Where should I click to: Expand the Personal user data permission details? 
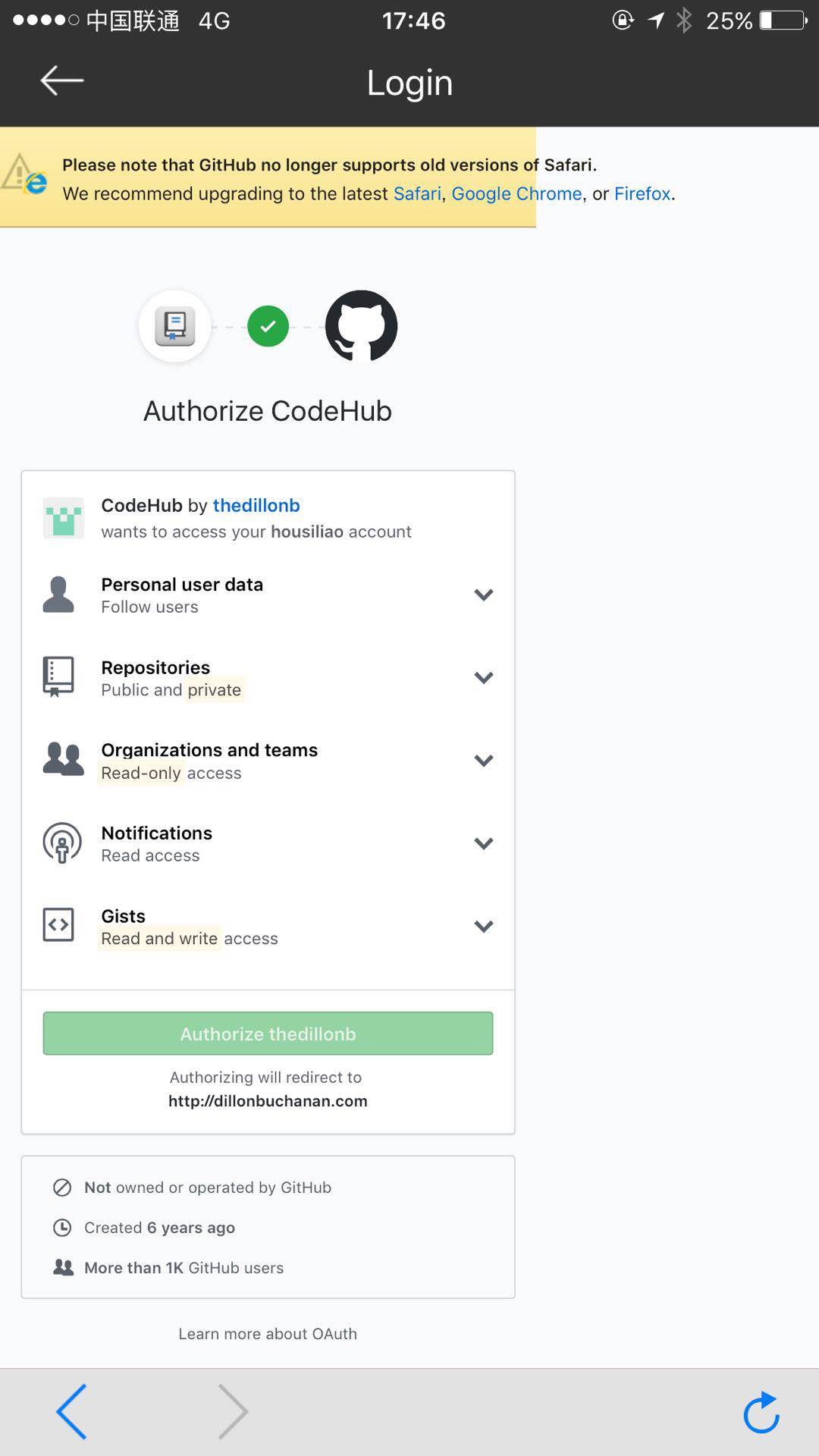(483, 595)
